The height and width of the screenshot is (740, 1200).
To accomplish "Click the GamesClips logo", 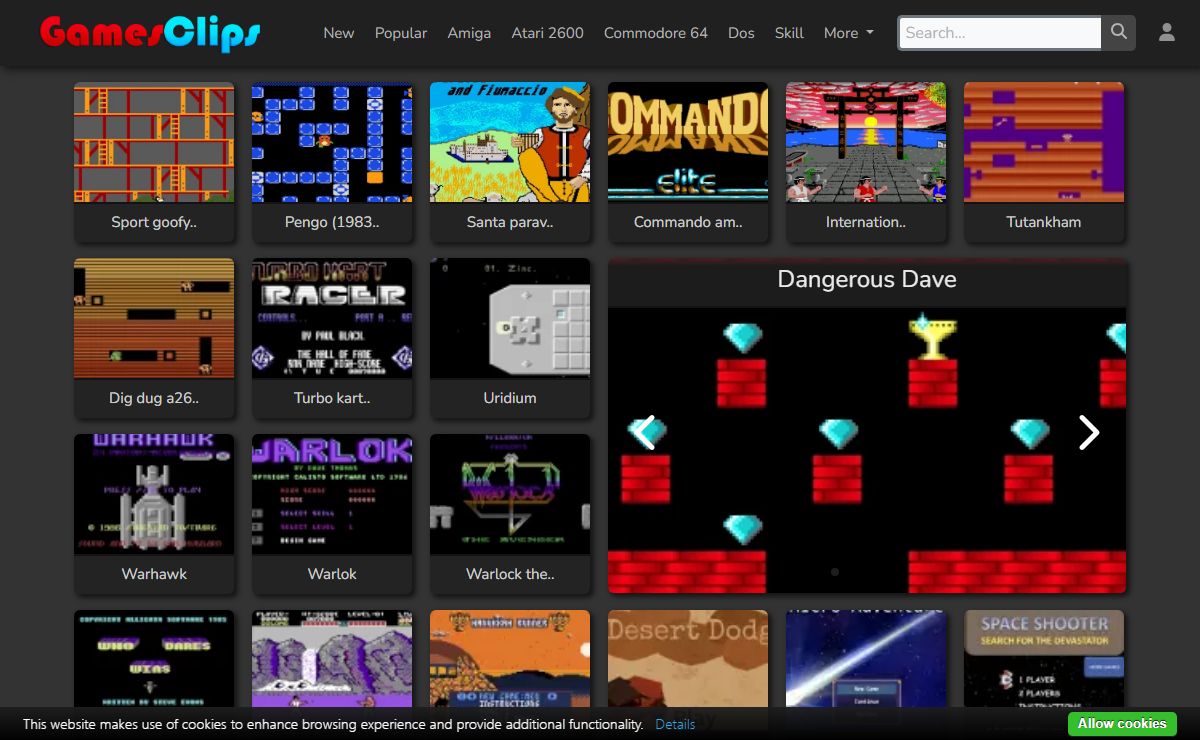I will point(150,33).
